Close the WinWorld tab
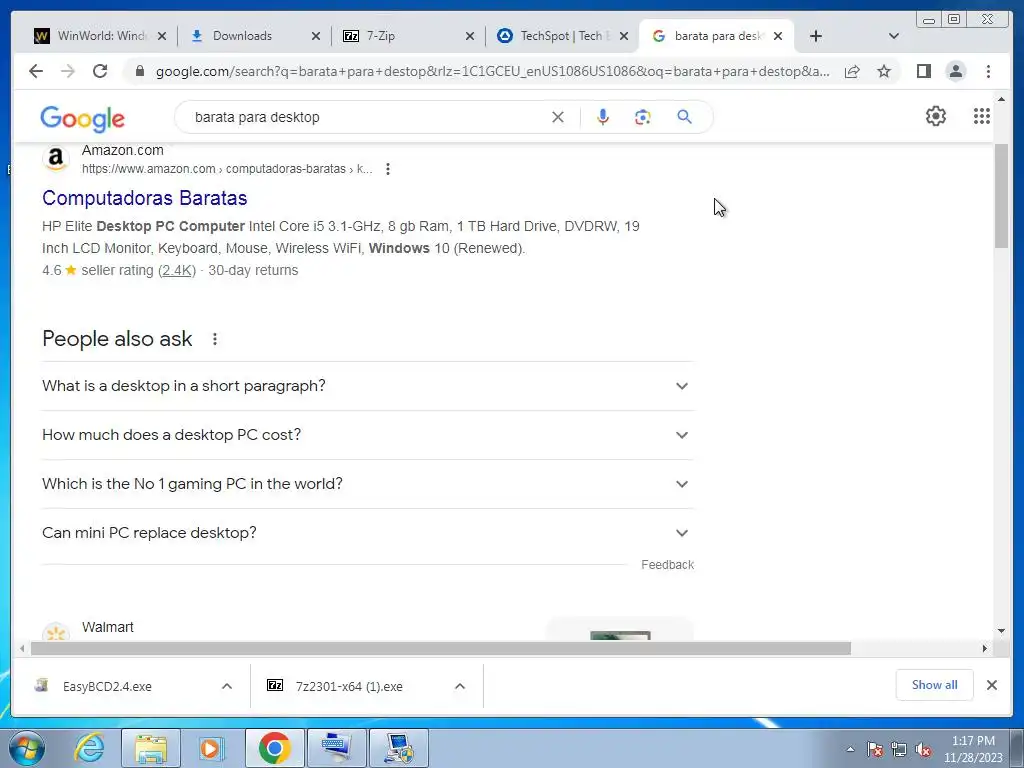This screenshot has height=768, width=1024. pyautogui.click(x=162, y=36)
